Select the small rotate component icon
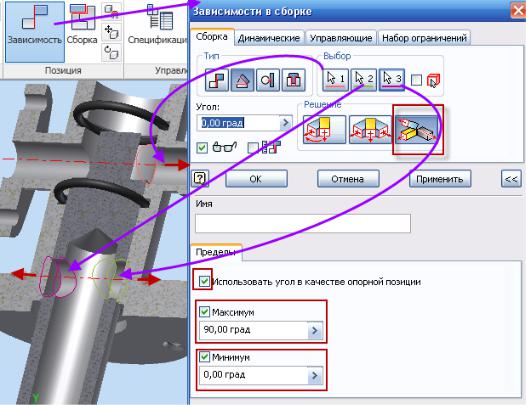 (x=111, y=52)
